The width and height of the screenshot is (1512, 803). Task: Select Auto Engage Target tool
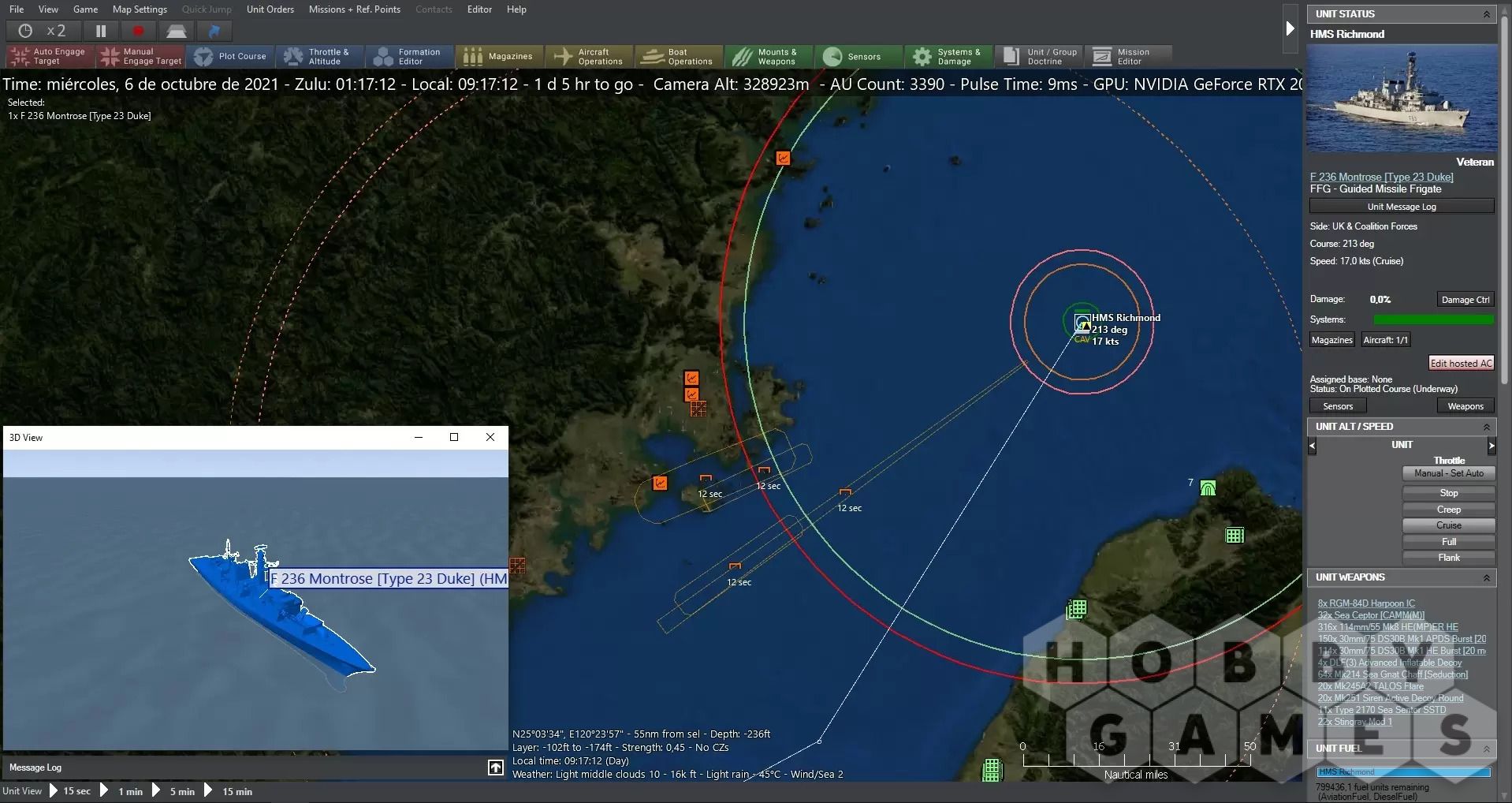click(50, 56)
